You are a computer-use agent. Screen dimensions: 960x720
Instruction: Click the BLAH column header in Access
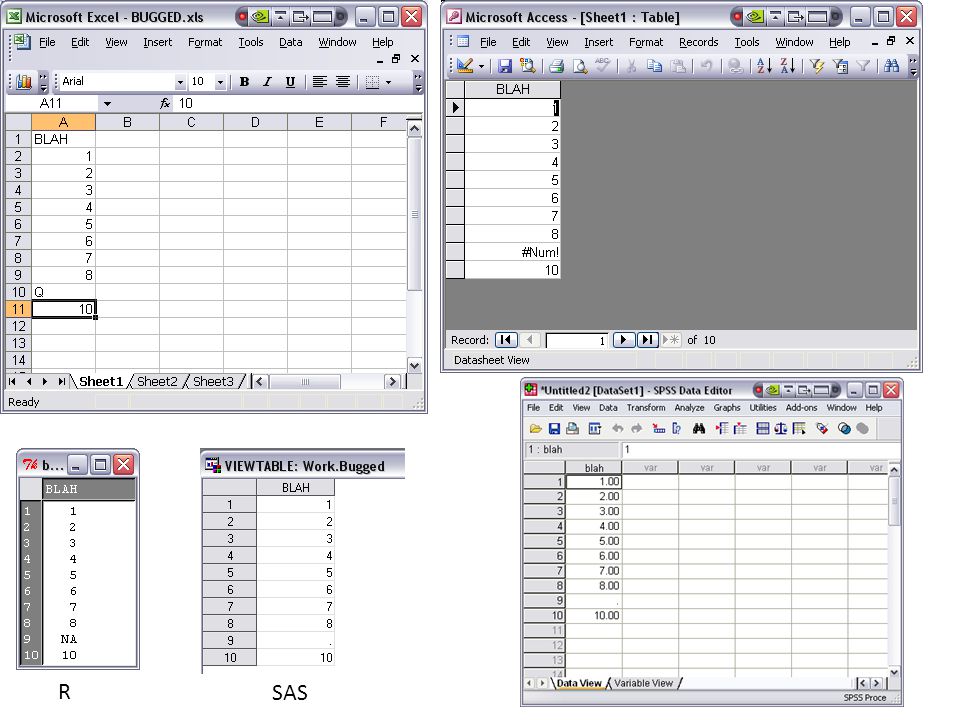click(x=512, y=89)
